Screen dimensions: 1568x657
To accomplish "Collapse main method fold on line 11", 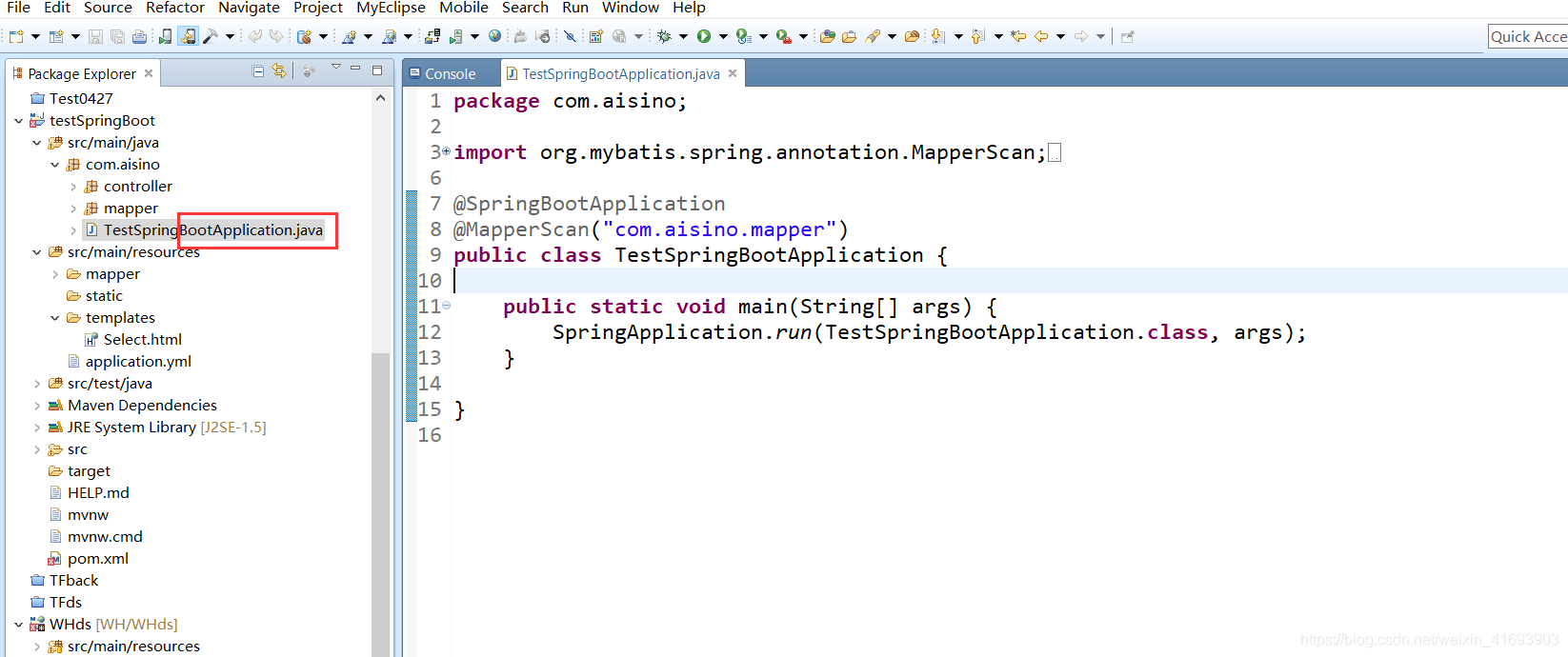I will click(446, 305).
